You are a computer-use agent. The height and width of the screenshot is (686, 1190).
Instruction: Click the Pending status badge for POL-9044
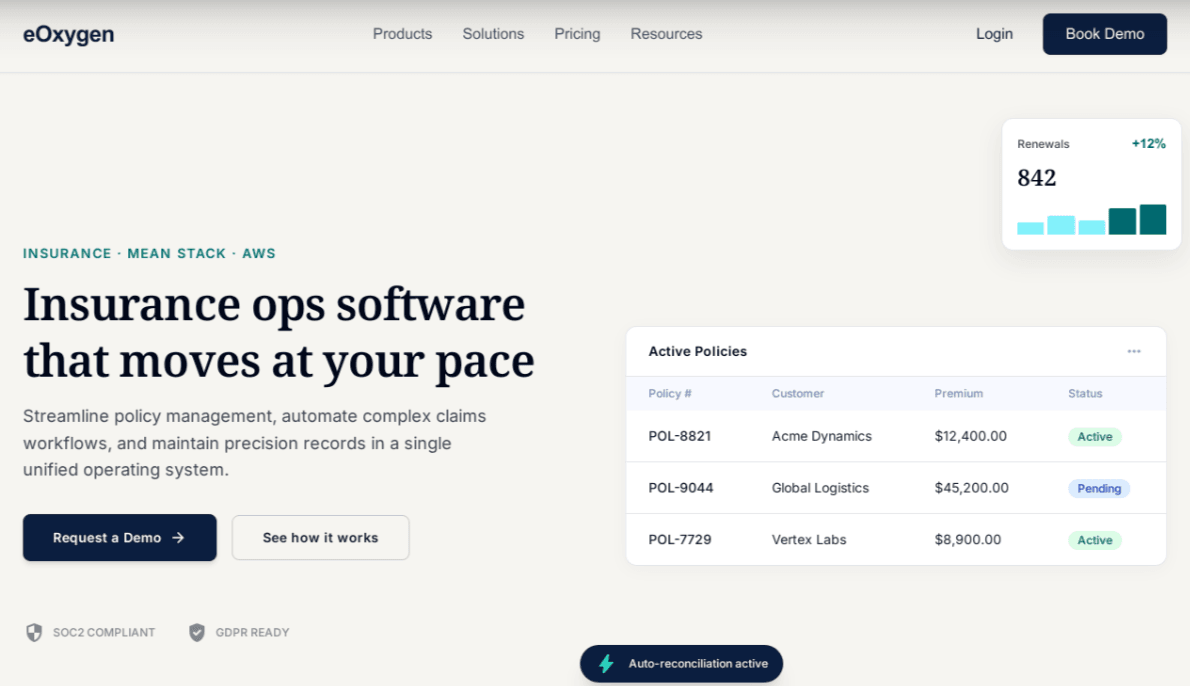[1099, 489]
